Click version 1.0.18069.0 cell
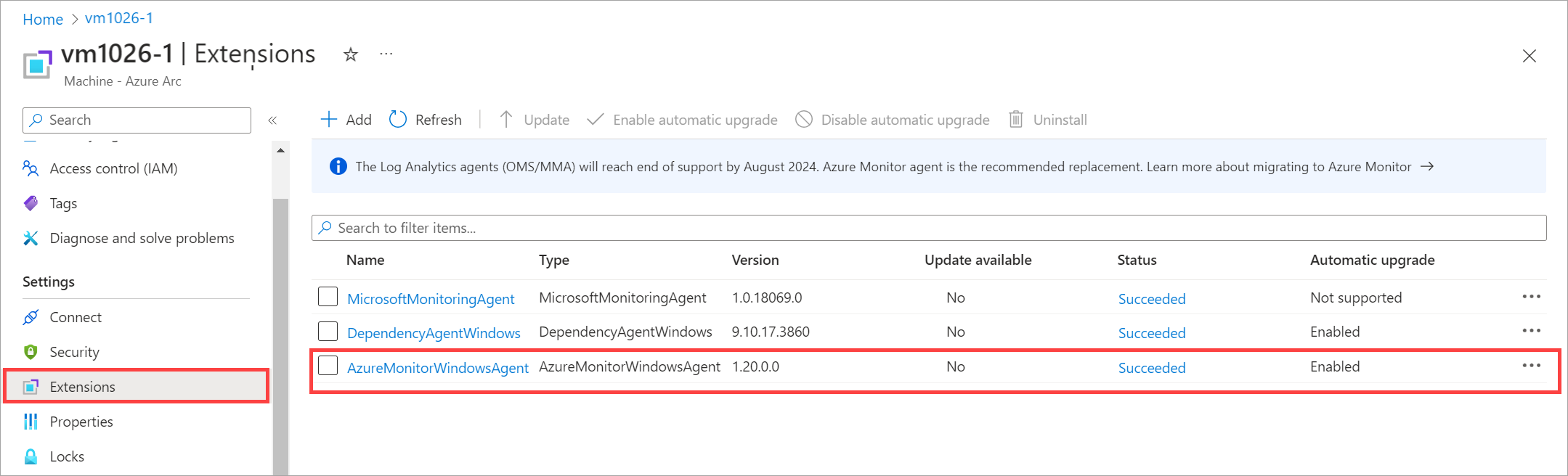The width and height of the screenshot is (1568, 476). click(767, 297)
